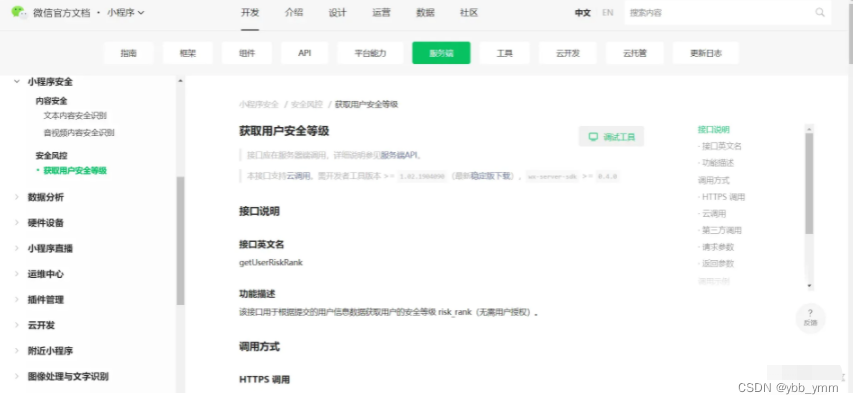Open the 设计 top menu item
The height and width of the screenshot is (404, 853).
(x=337, y=13)
